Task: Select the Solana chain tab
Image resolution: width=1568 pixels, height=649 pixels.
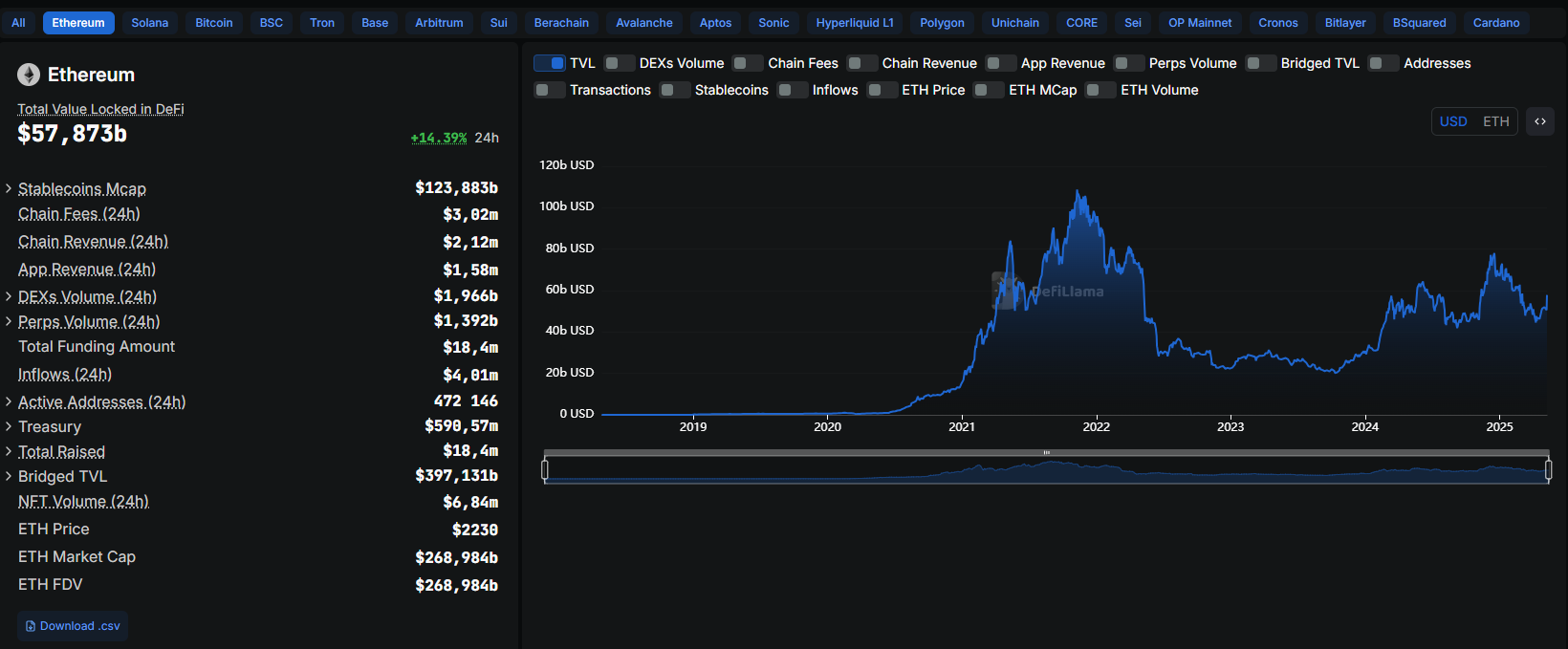Action: 150,23
